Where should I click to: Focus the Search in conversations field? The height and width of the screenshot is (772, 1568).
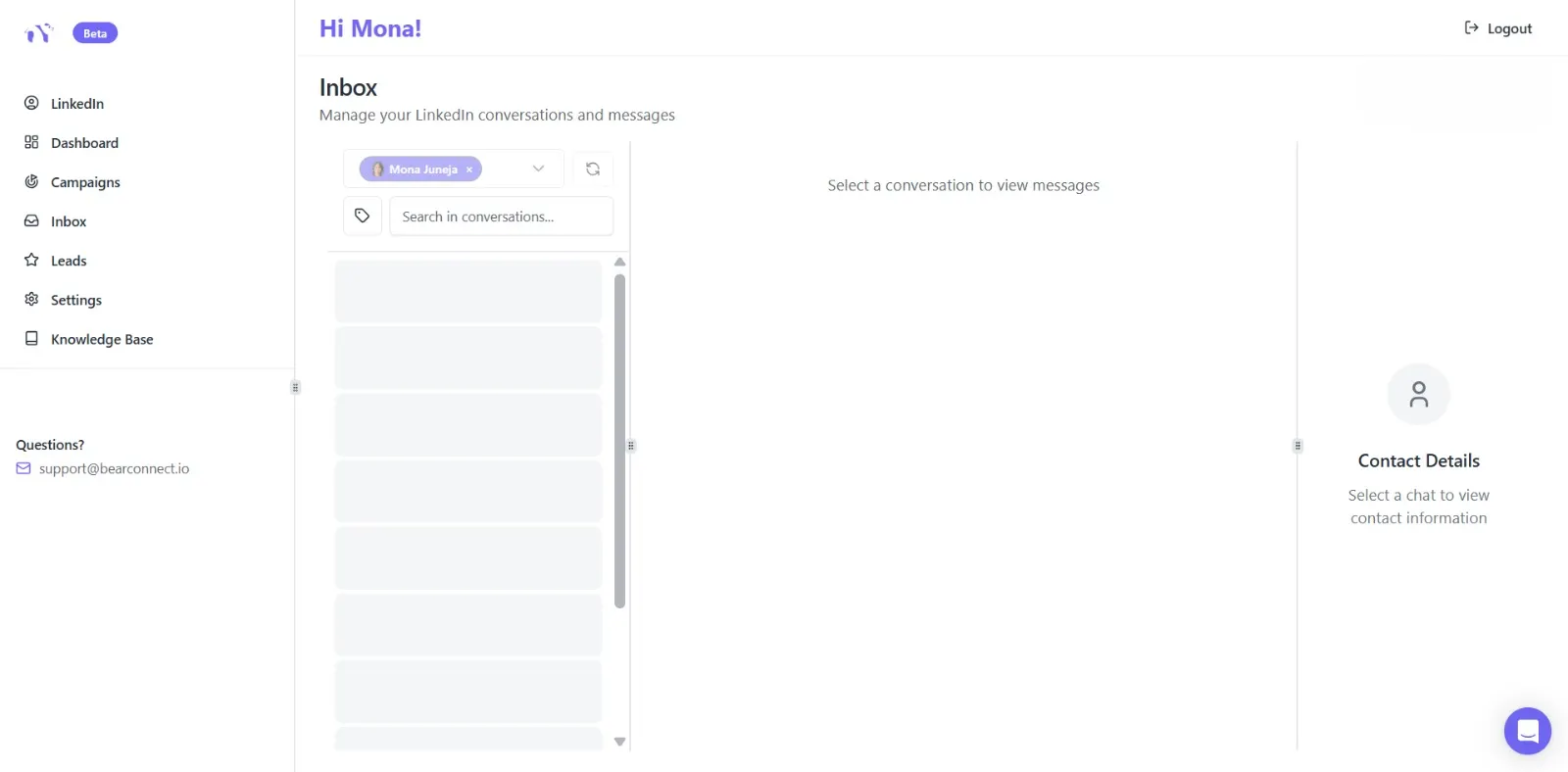coord(501,217)
